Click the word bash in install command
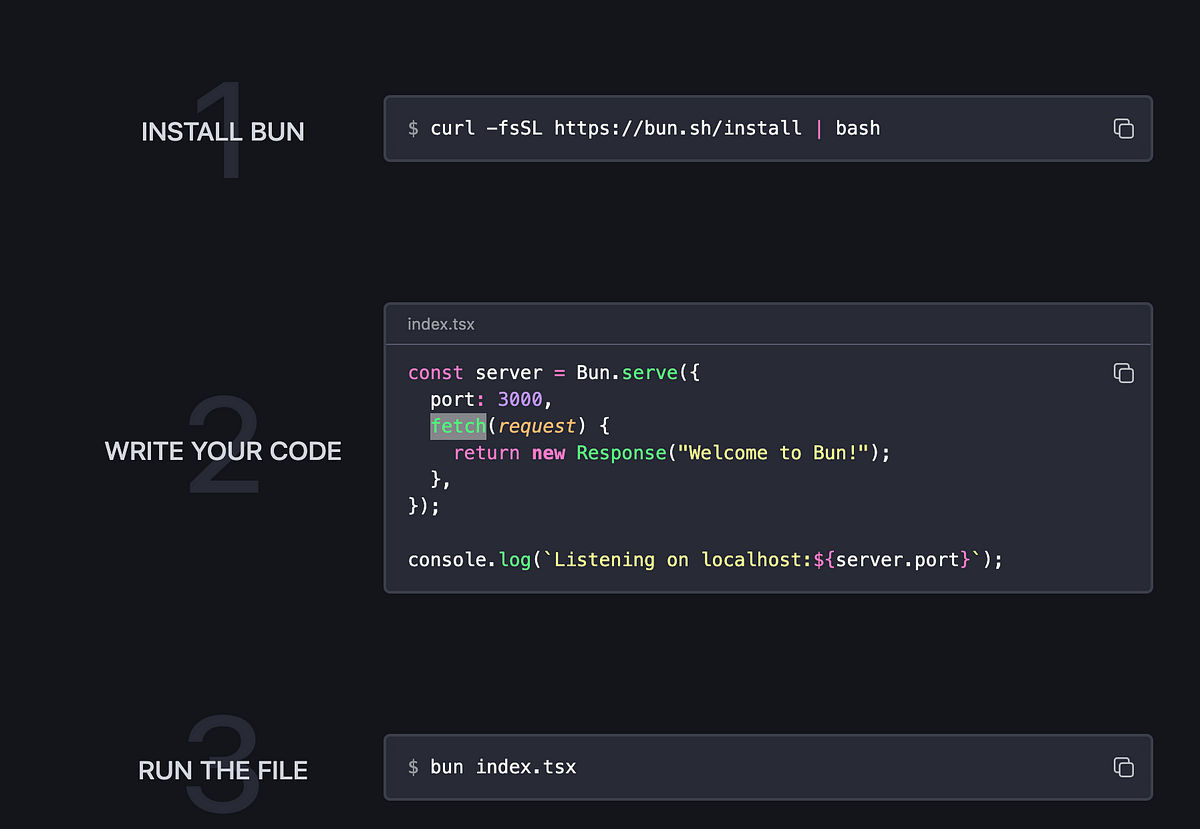Image resolution: width=1200 pixels, height=829 pixels. pos(858,128)
